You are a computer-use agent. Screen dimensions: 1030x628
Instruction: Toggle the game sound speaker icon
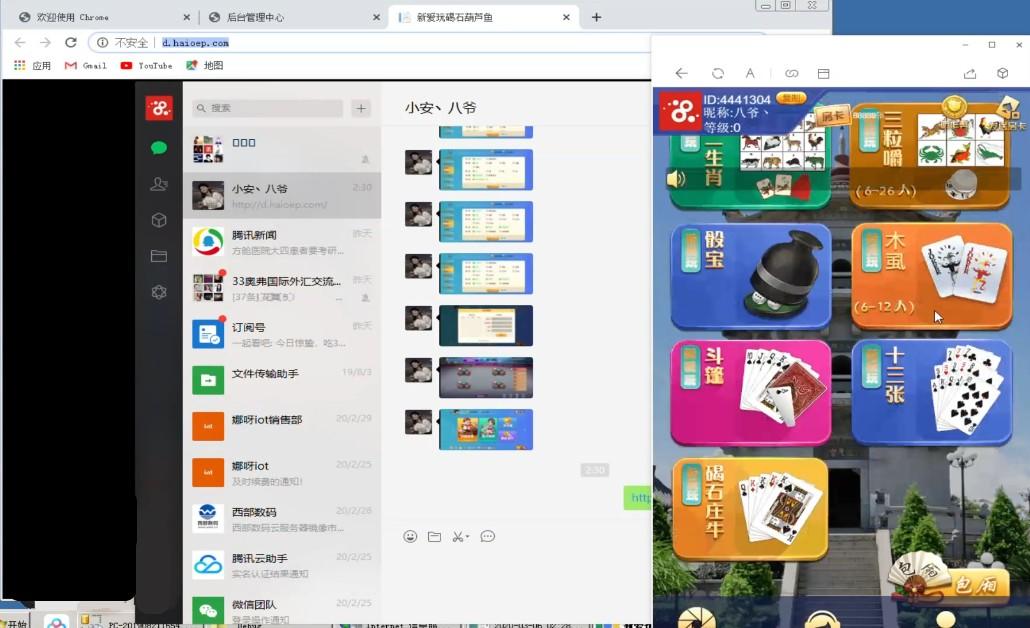tap(677, 179)
